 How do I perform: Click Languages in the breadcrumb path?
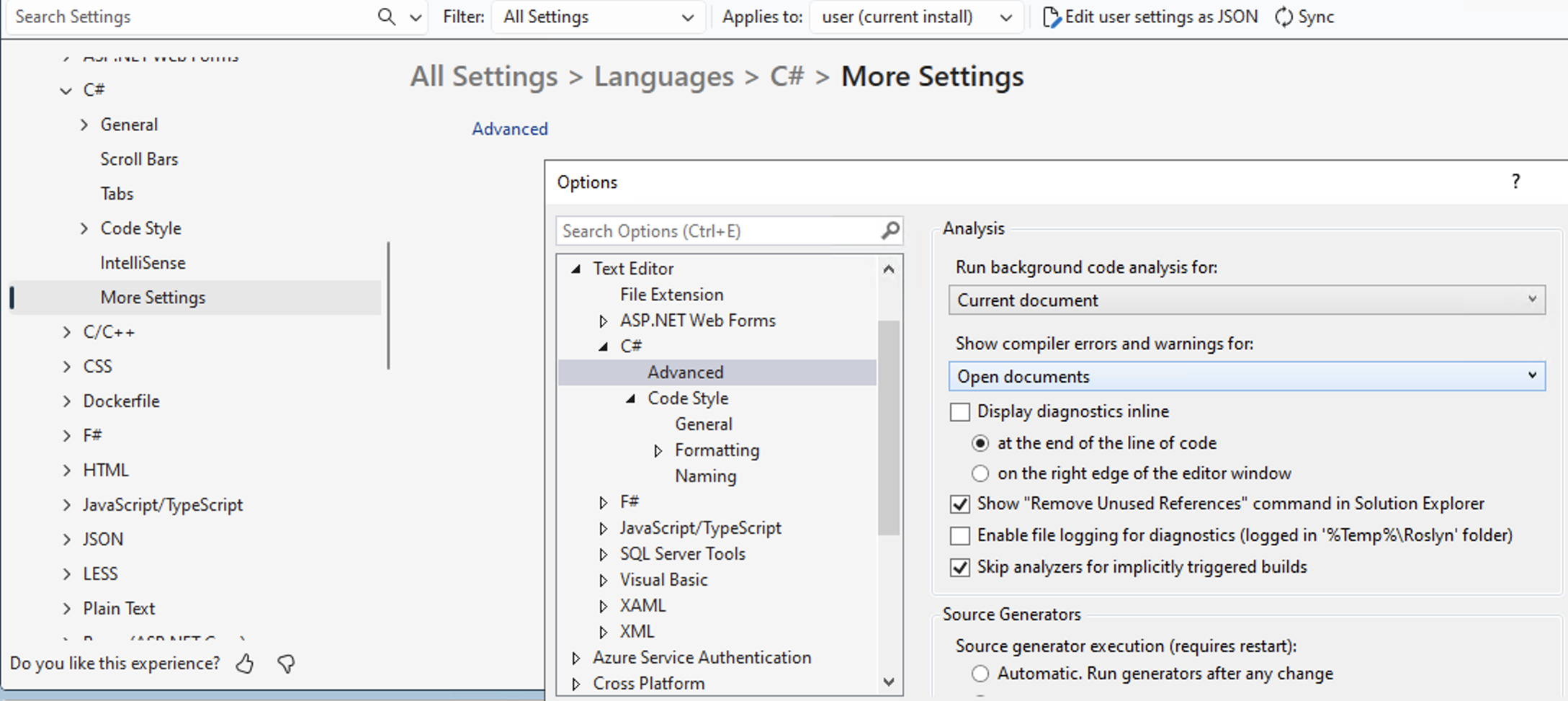pyautogui.click(x=663, y=76)
